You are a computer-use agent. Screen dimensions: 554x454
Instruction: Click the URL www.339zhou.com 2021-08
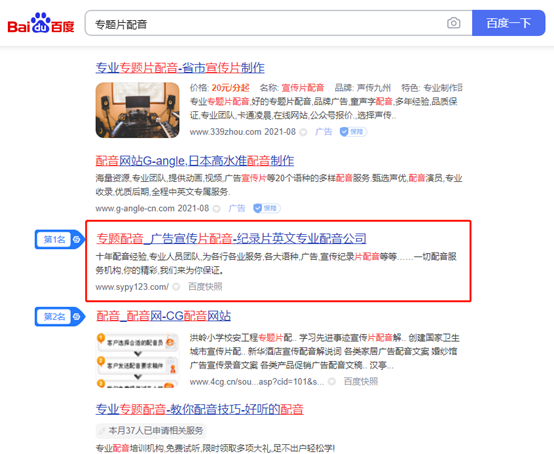[x=243, y=132]
